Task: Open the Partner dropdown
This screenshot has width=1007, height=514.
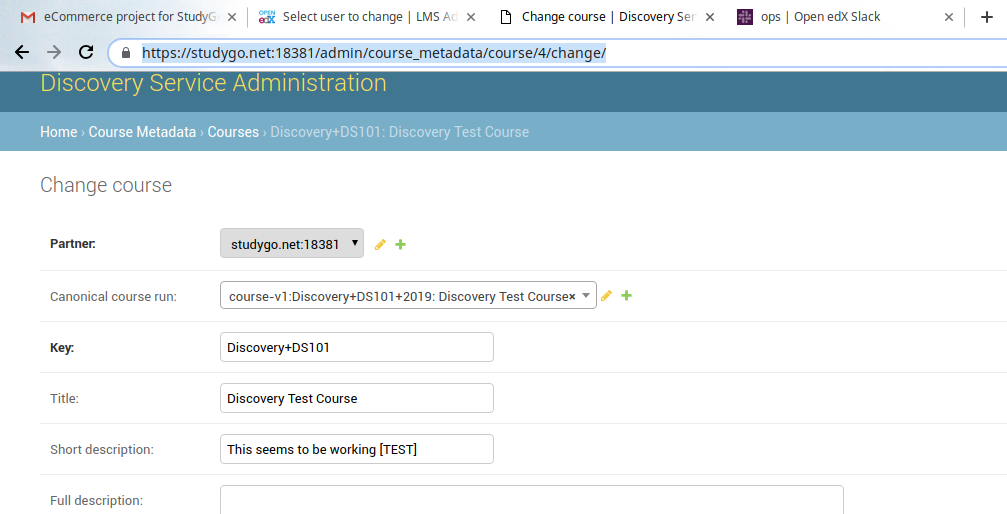Action: click(291, 244)
